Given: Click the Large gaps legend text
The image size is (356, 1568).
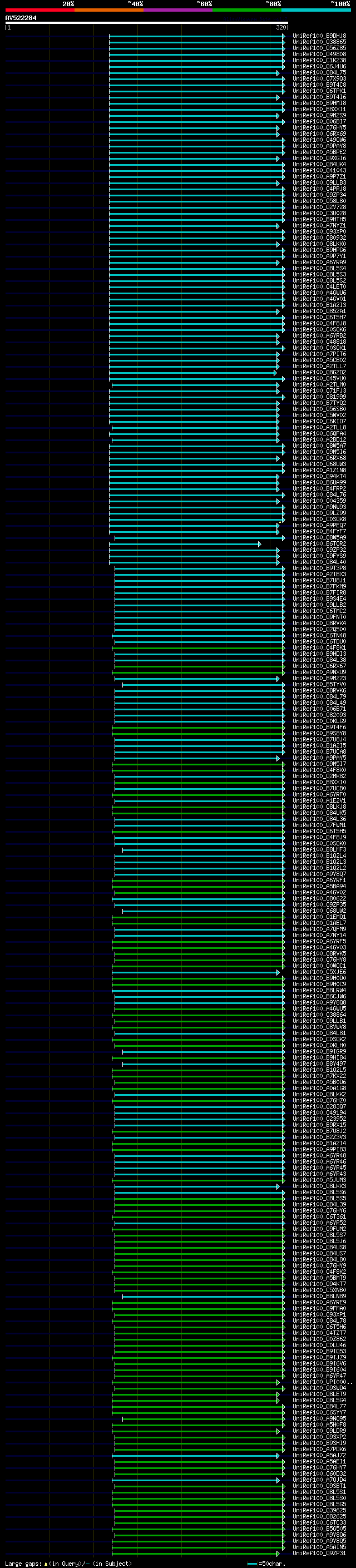Looking at the screenshot, I should pos(68,1564).
